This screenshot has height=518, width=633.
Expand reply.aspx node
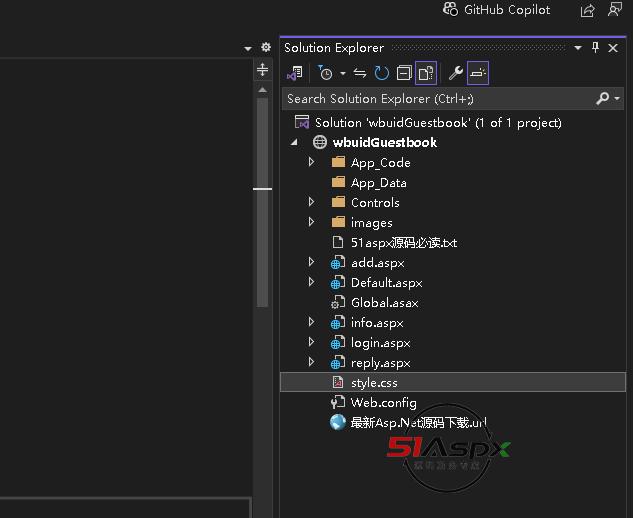pyautogui.click(x=311, y=362)
